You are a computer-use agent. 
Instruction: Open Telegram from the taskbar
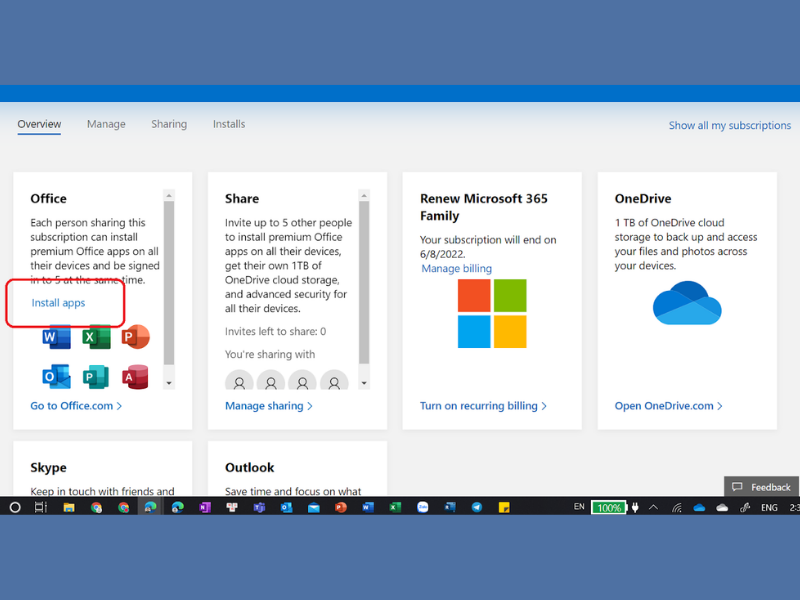pyautogui.click(x=477, y=507)
